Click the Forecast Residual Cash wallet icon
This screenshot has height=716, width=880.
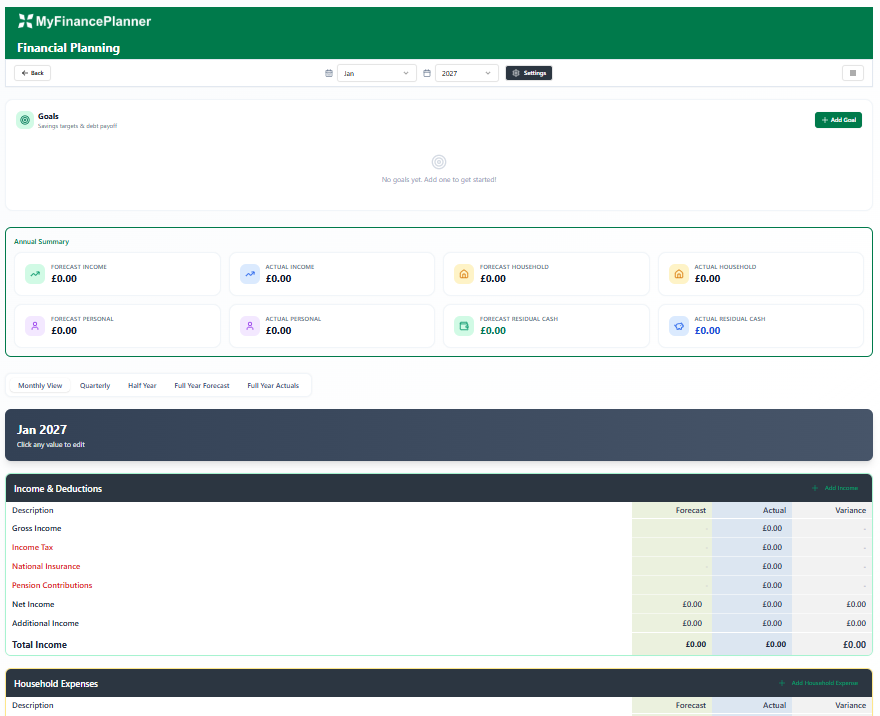[x=464, y=326]
